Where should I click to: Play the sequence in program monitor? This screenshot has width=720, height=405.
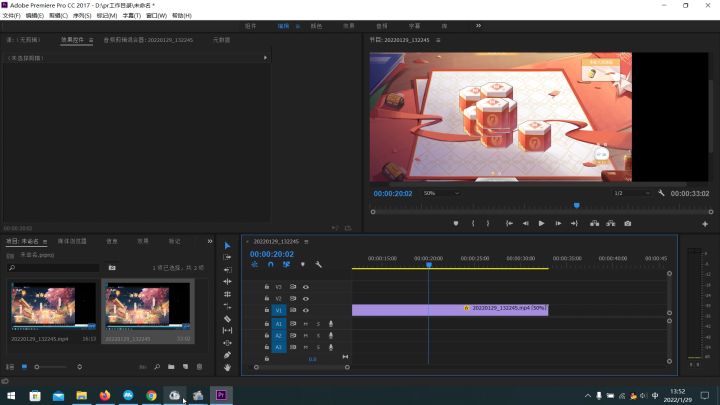[x=541, y=224]
